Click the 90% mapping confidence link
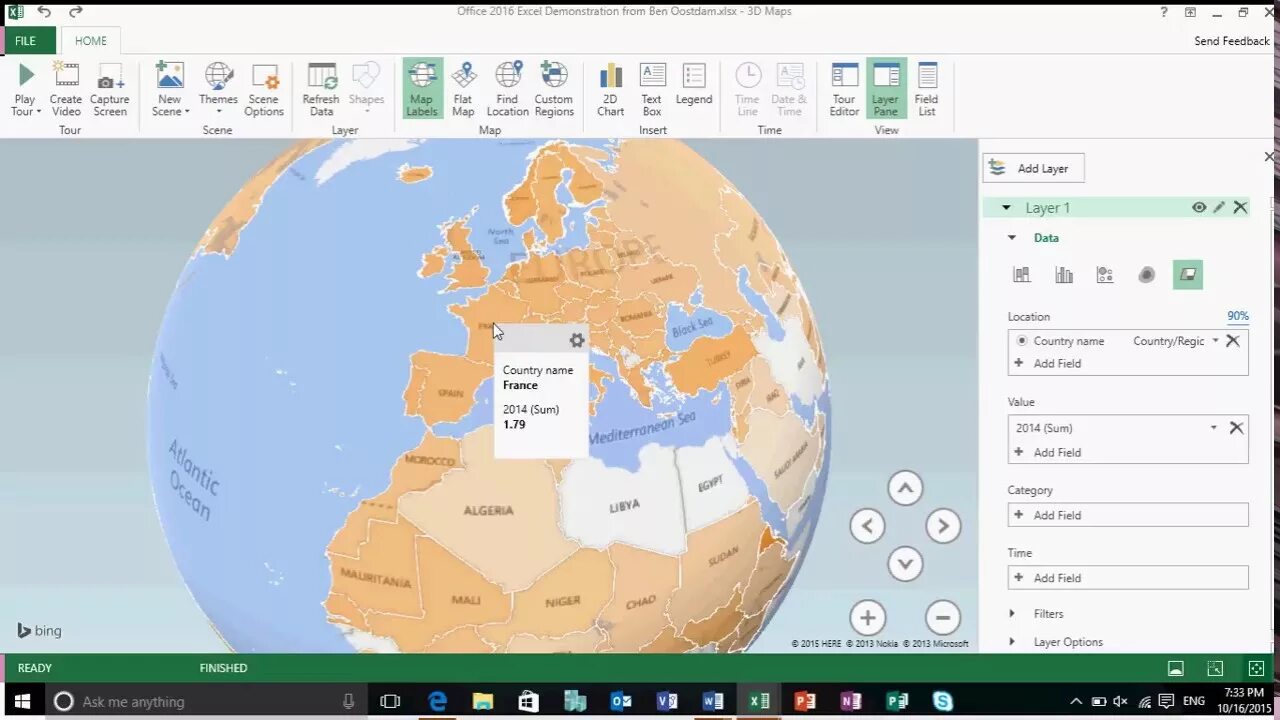Viewport: 1280px width, 720px height. (1238, 316)
